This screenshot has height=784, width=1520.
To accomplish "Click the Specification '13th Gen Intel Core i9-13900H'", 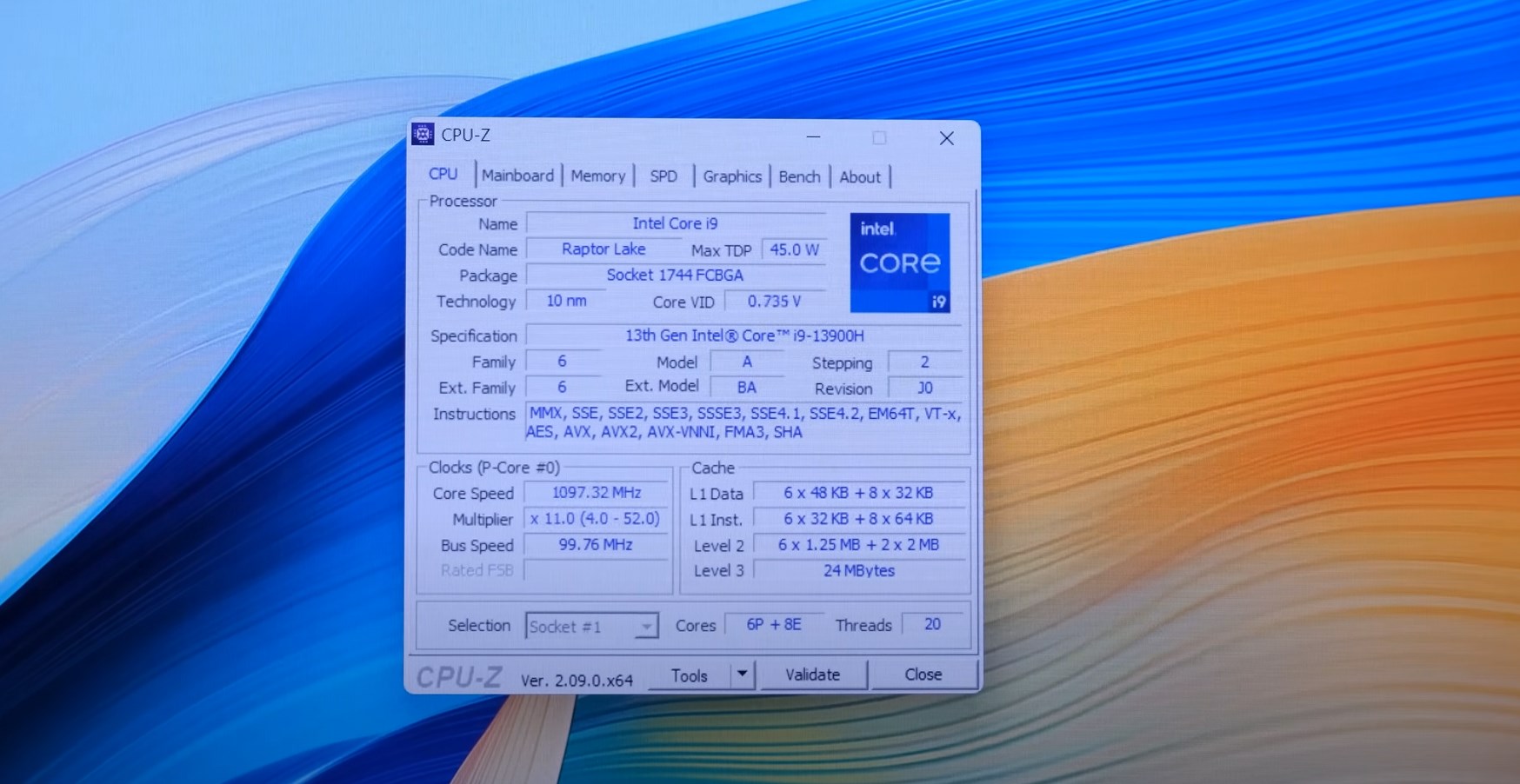I will point(744,336).
